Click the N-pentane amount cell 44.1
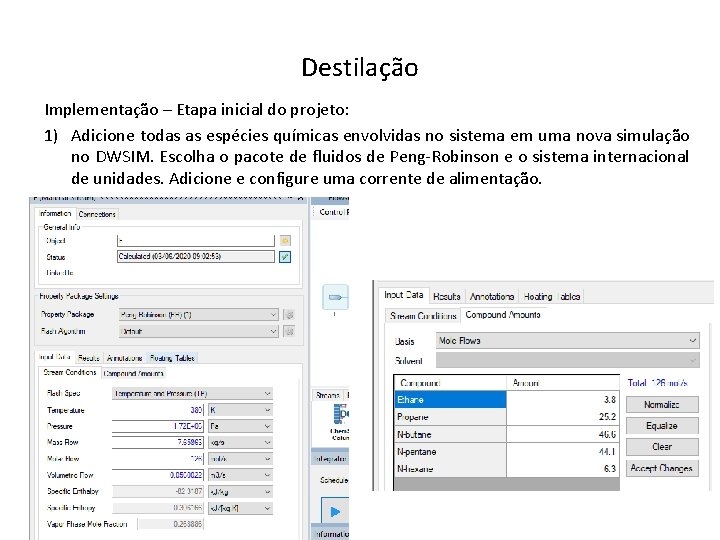720x540 pixels. tap(563, 452)
